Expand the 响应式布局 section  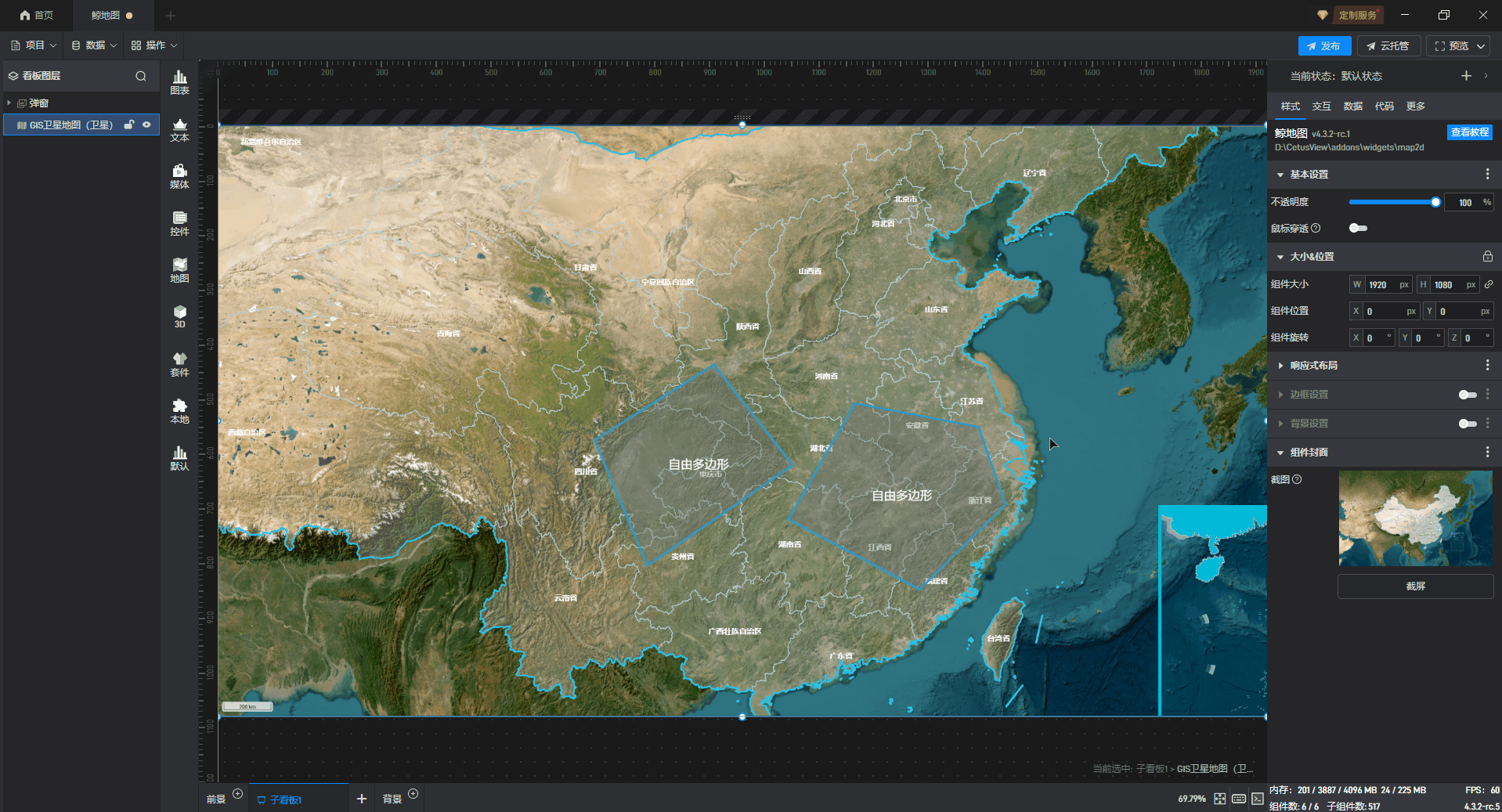pyautogui.click(x=1280, y=366)
